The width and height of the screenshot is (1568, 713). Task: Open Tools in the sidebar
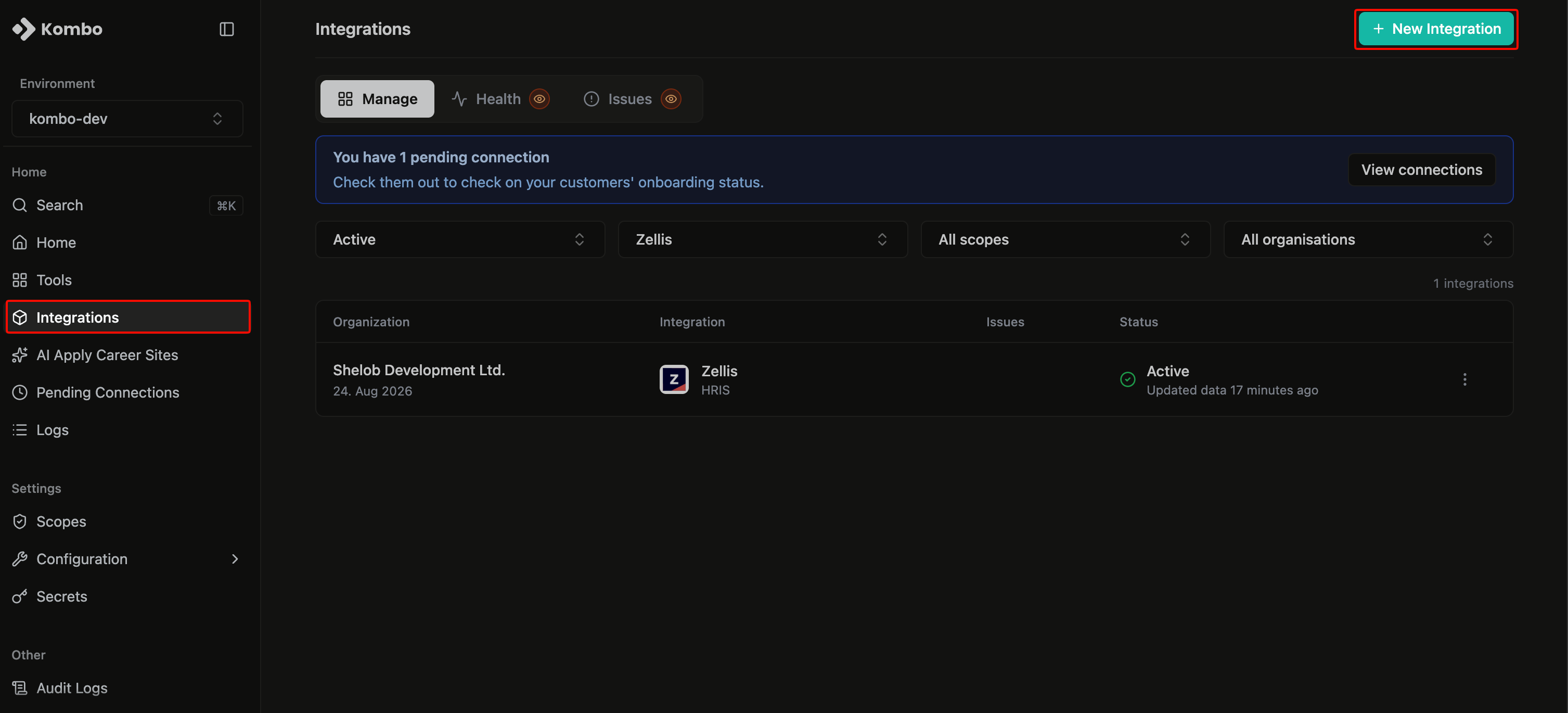[127, 280]
